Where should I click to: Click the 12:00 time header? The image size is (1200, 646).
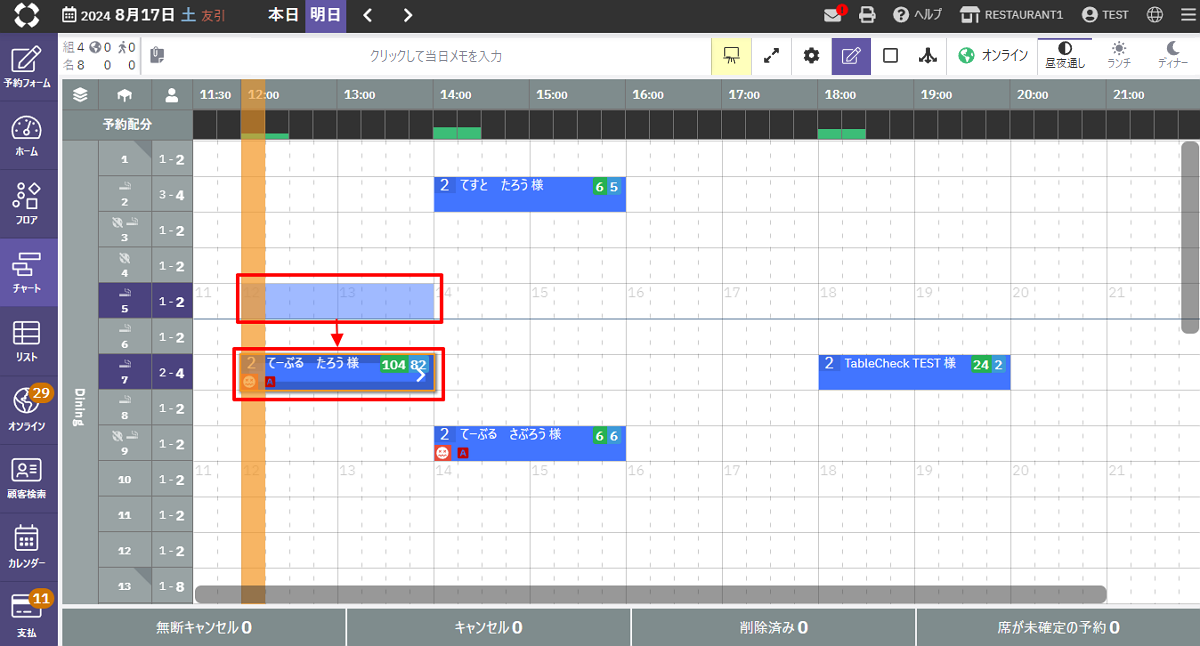262,95
